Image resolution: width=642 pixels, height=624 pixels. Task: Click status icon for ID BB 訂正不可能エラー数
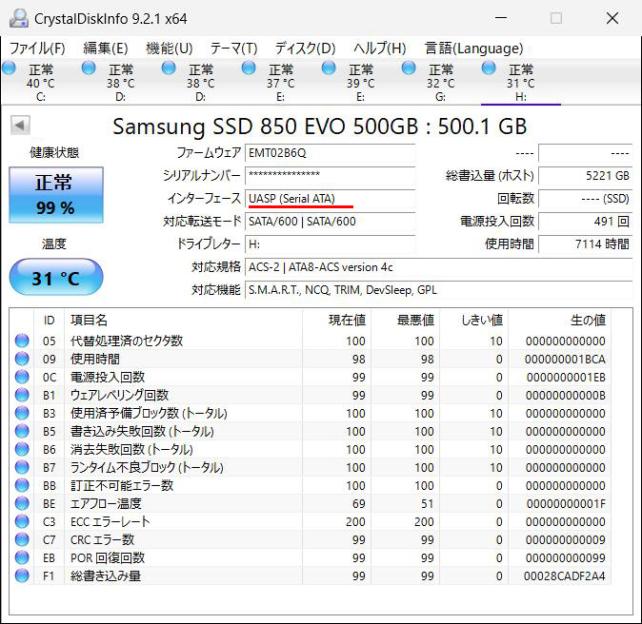click(x=22, y=485)
